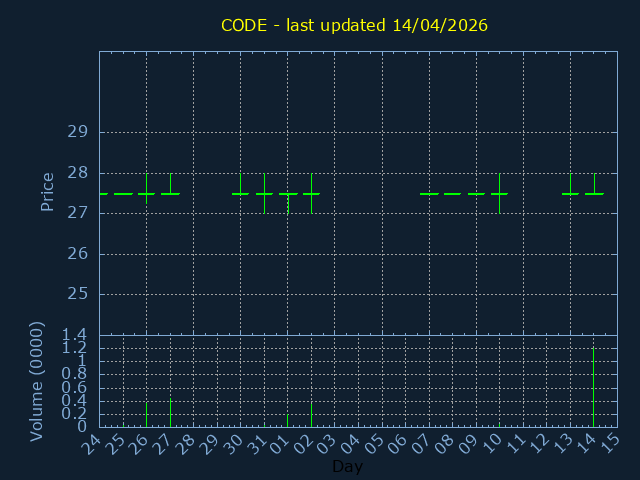Select the 25 price tick label

pos(77,294)
